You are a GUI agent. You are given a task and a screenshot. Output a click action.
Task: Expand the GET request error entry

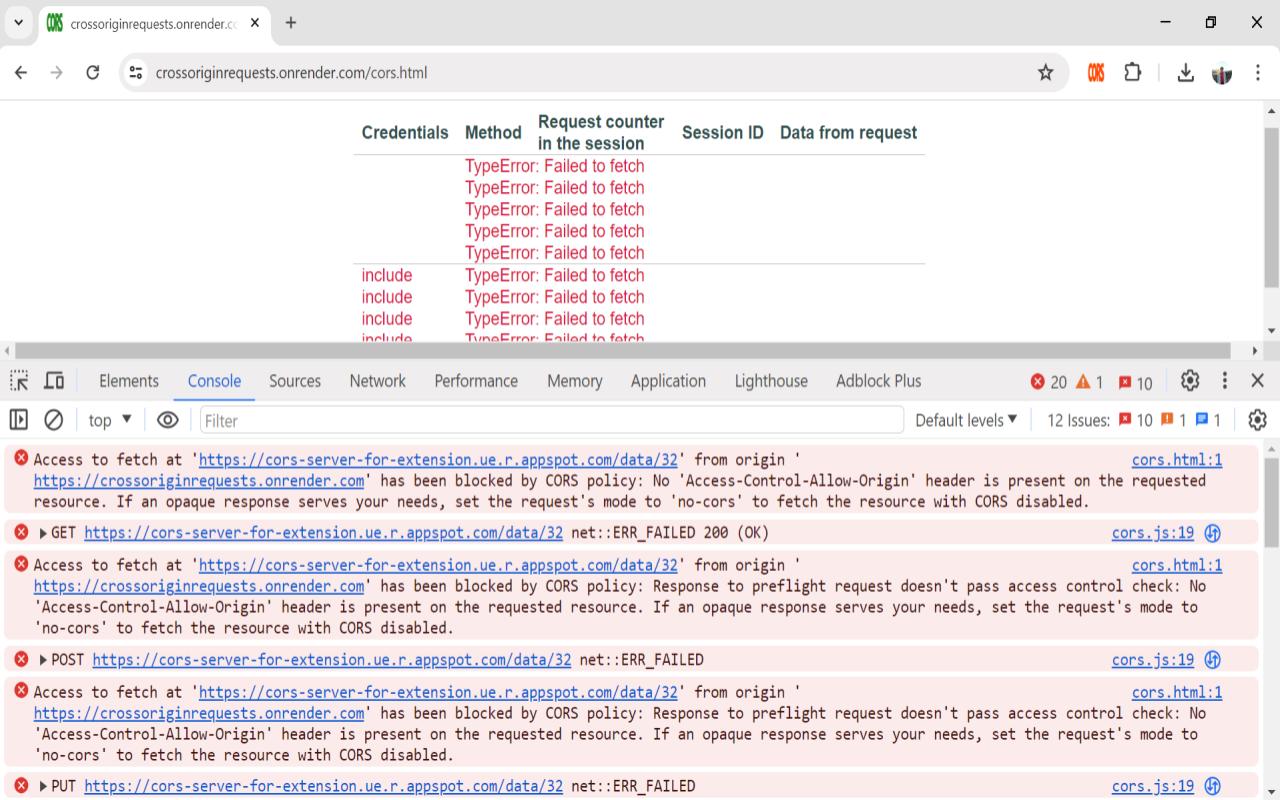(x=43, y=533)
